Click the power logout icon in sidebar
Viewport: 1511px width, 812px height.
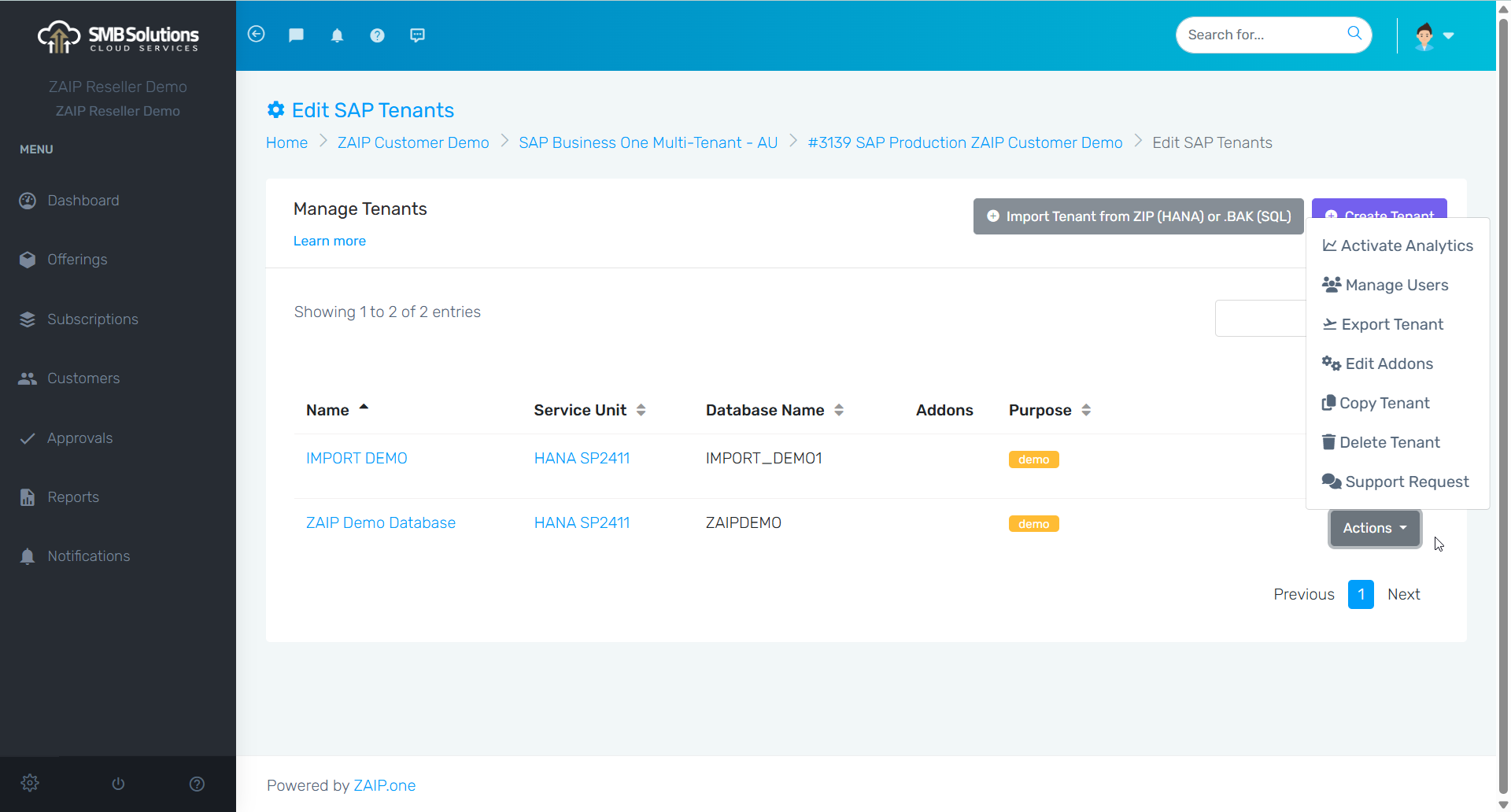(118, 784)
